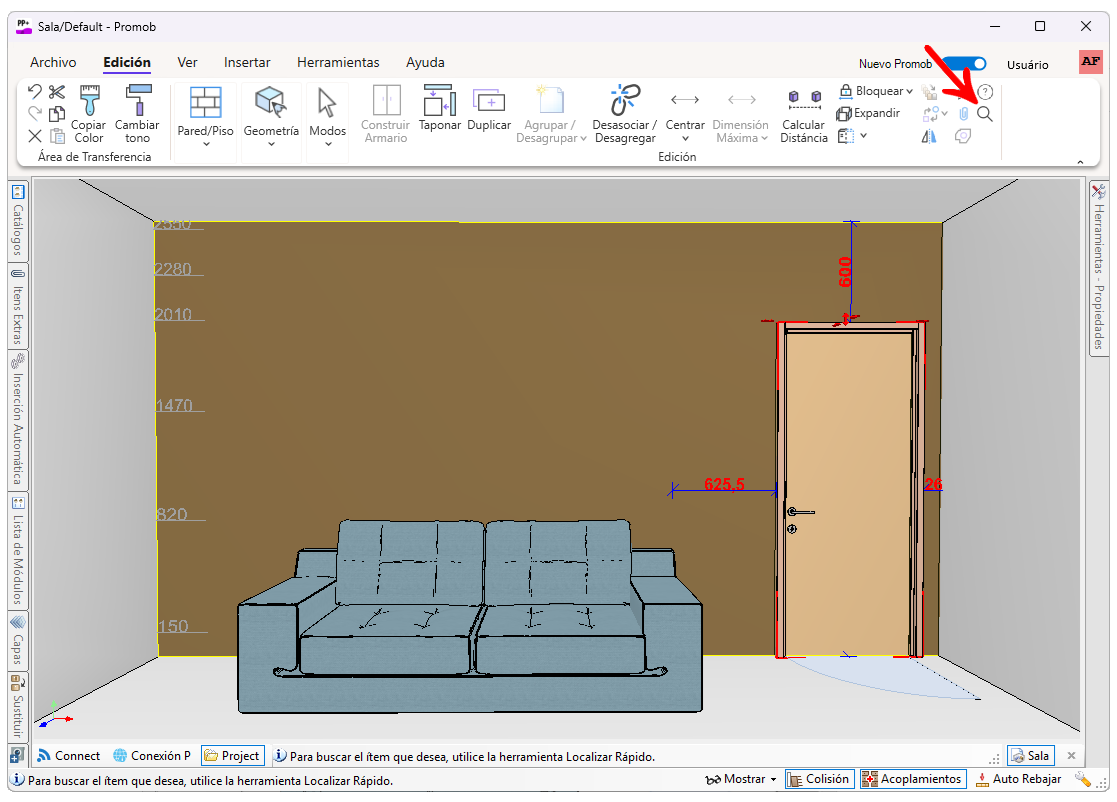Open the Catálogos side panel
The width and height of the screenshot is (1117, 802).
point(17,221)
